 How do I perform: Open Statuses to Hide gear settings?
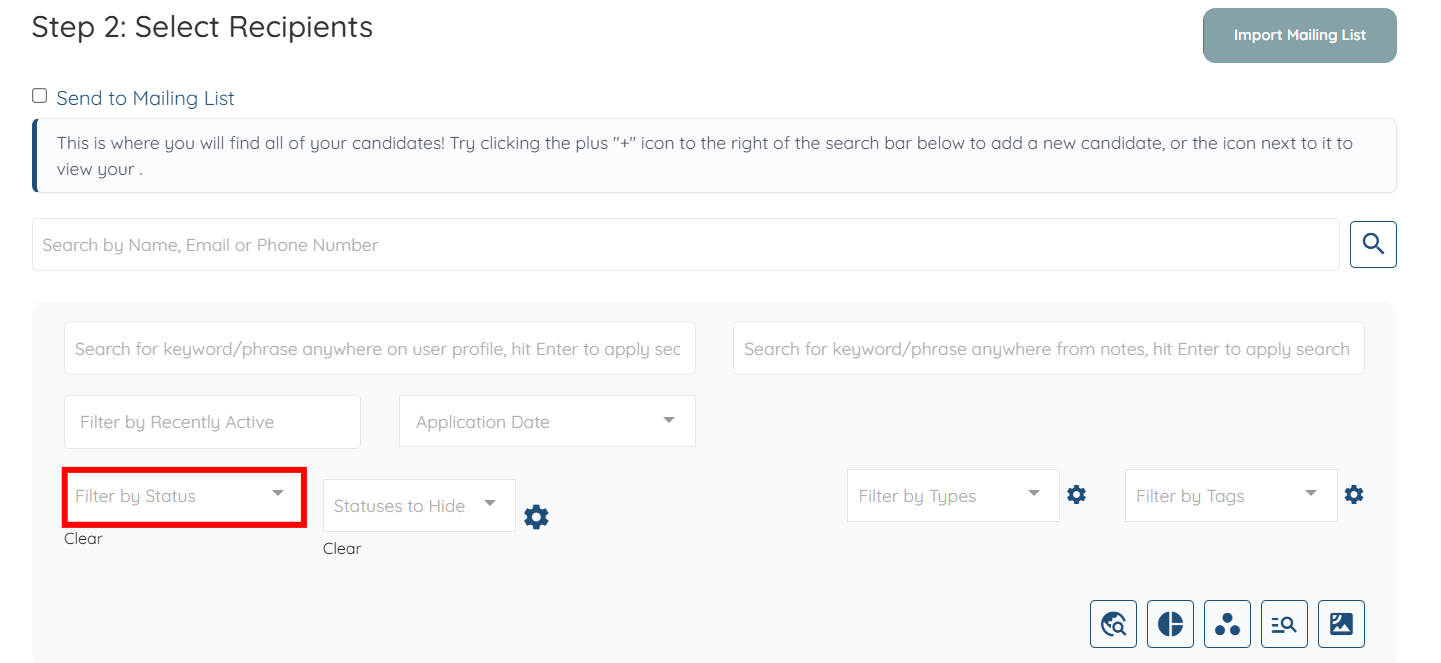pos(537,517)
